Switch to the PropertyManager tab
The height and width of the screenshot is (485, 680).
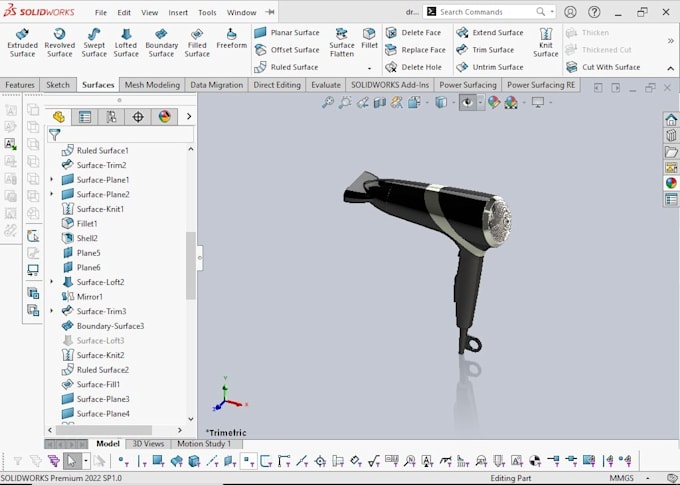coord(85,116)
